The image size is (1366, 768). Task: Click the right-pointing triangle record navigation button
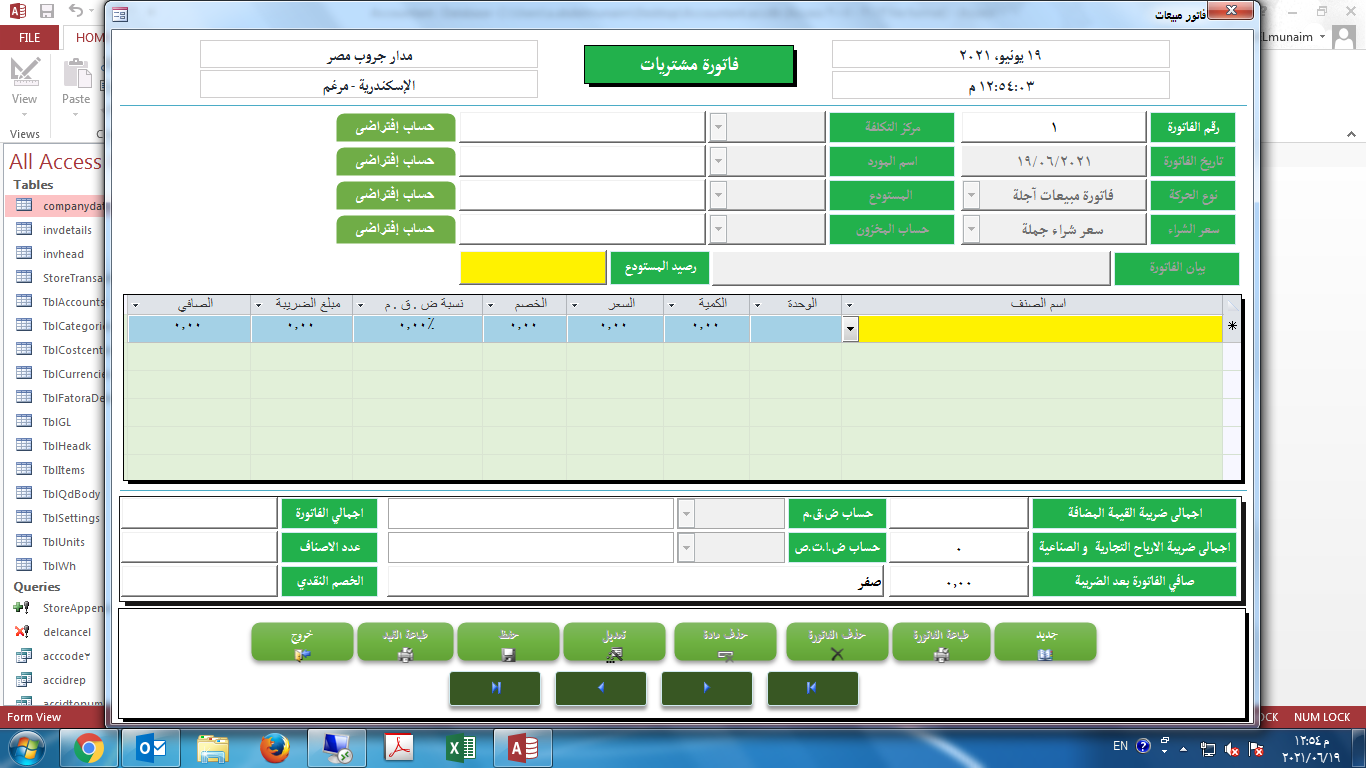pyautogui.click(x=707, y=688)
